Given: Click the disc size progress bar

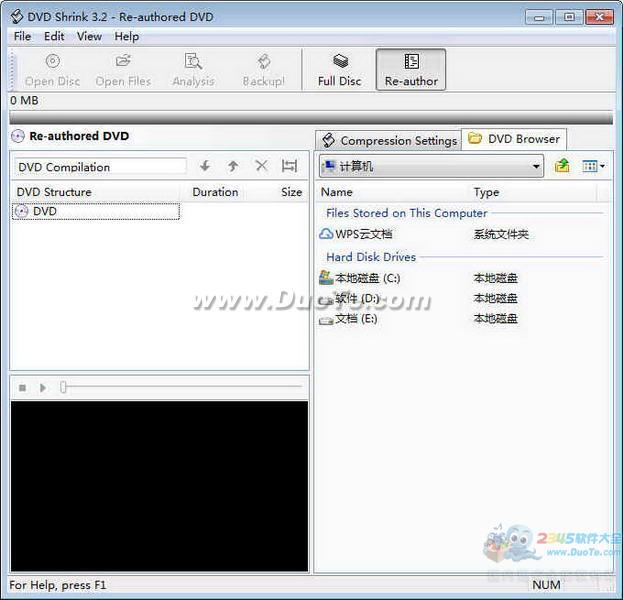Looking at the screenshot, I should tap(311, 118).
